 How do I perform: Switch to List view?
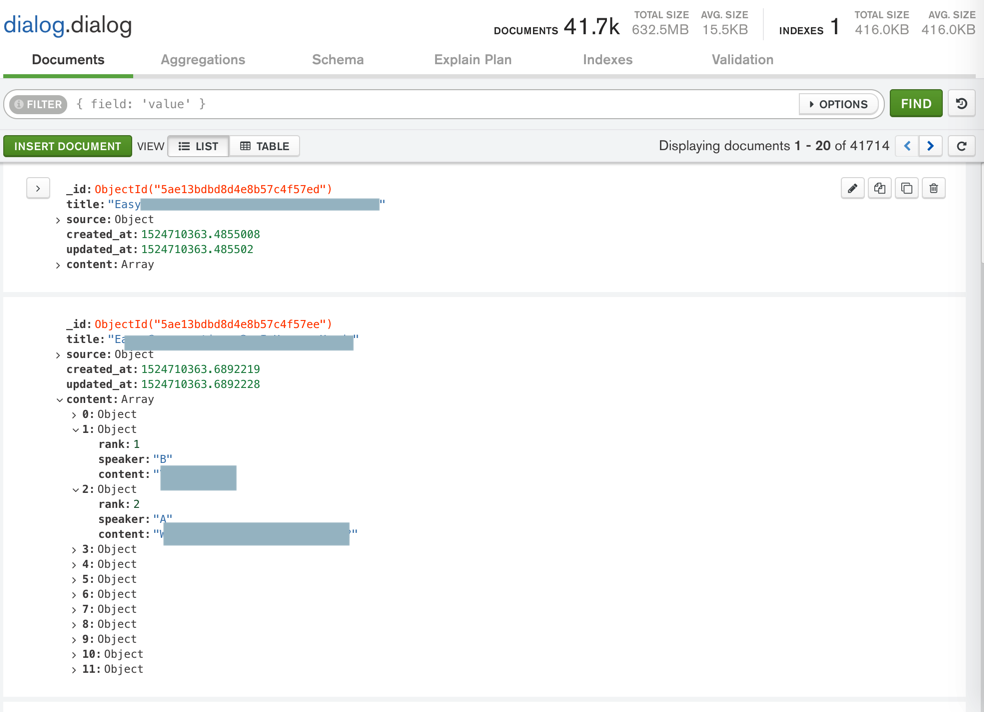click(198, 146)
